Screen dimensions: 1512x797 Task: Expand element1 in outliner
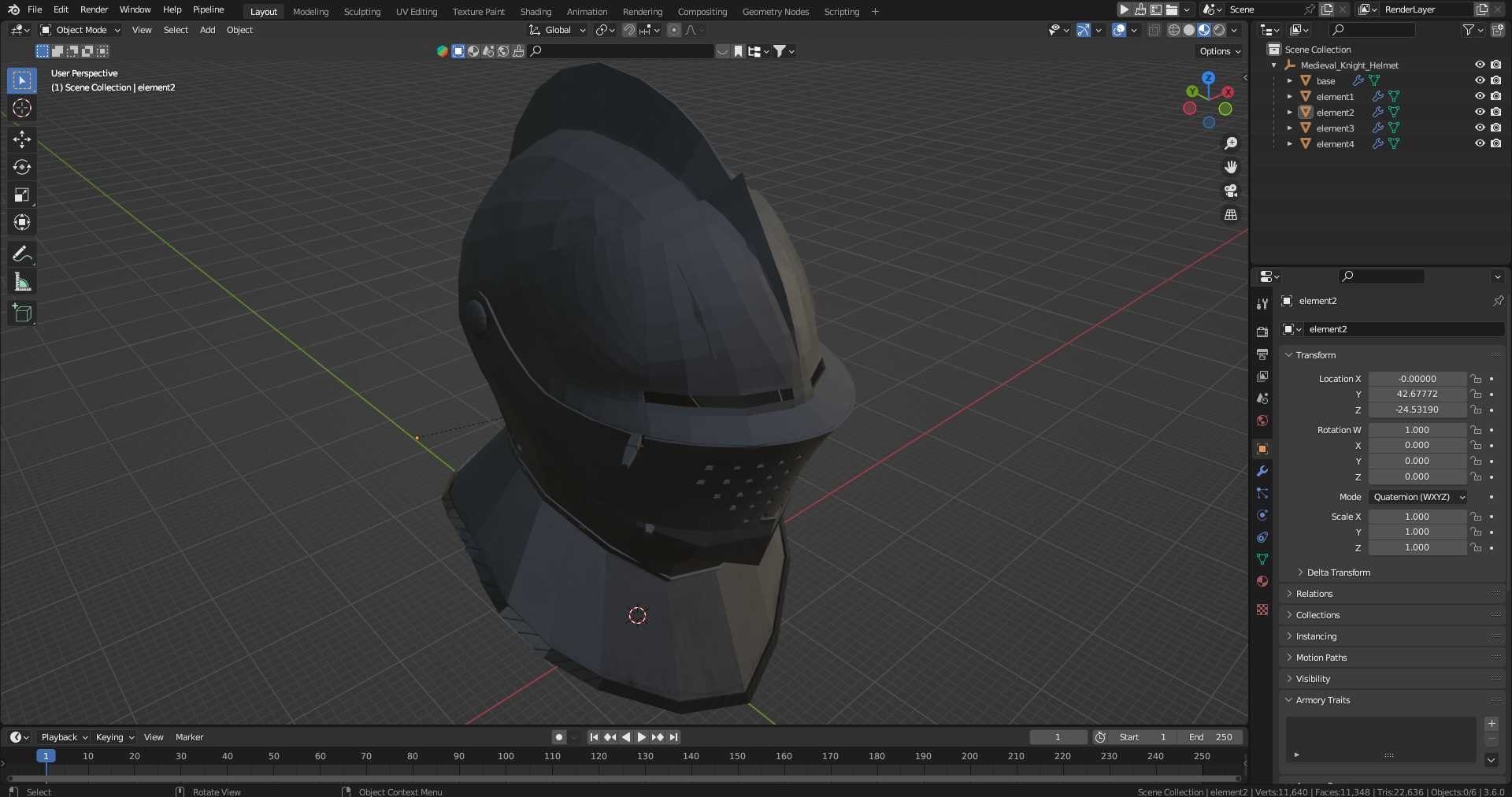pyautogui.click(x=1289, y=96)
